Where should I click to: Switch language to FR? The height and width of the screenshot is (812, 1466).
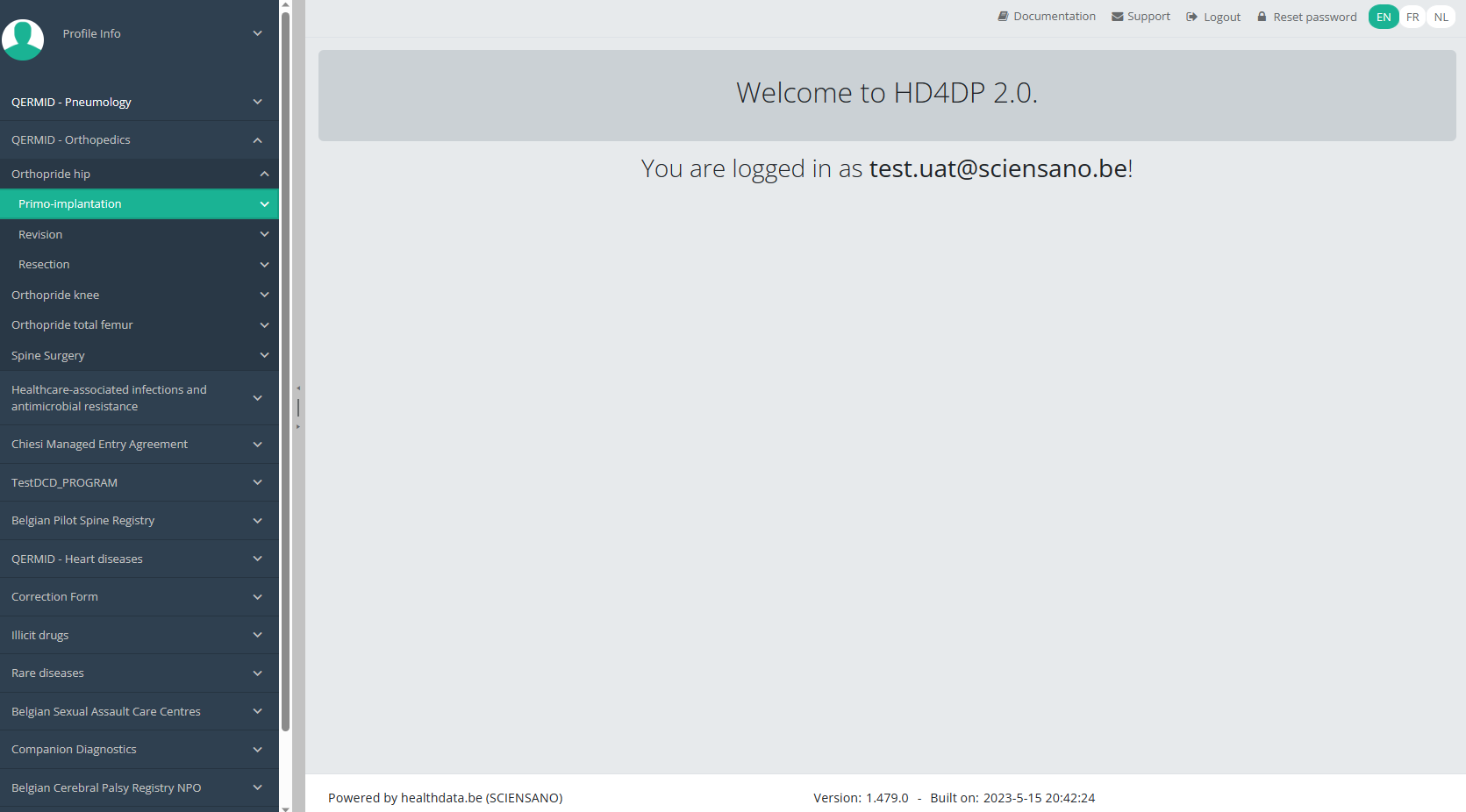point(1412,17)
